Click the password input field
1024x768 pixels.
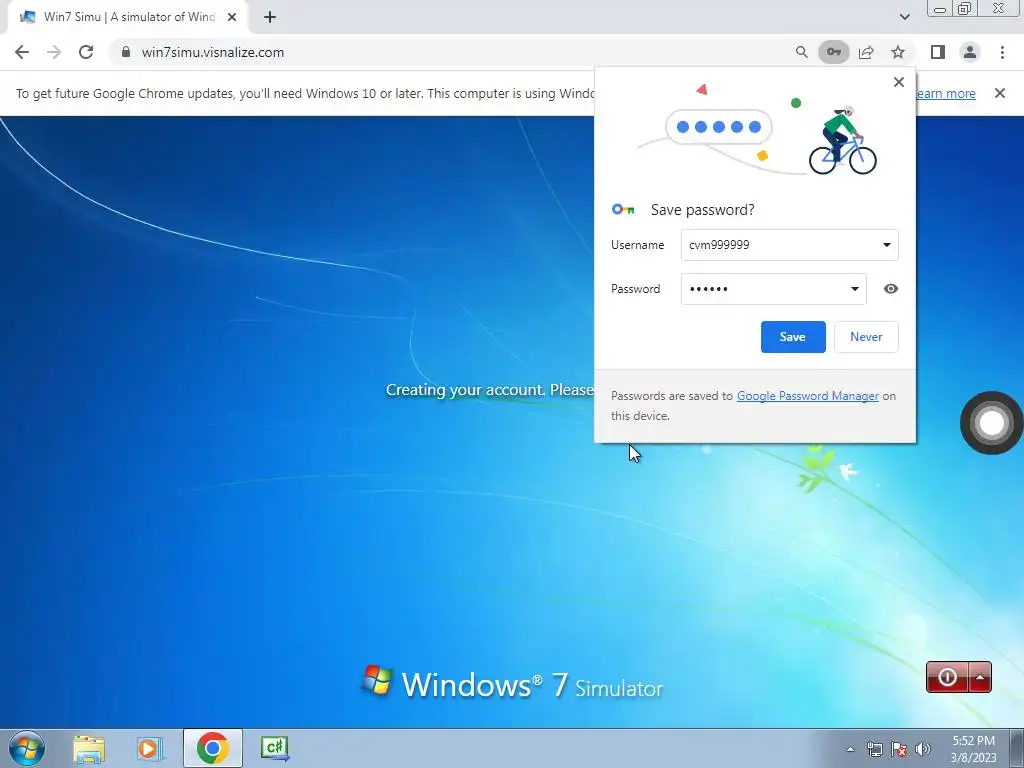point(774,289)
